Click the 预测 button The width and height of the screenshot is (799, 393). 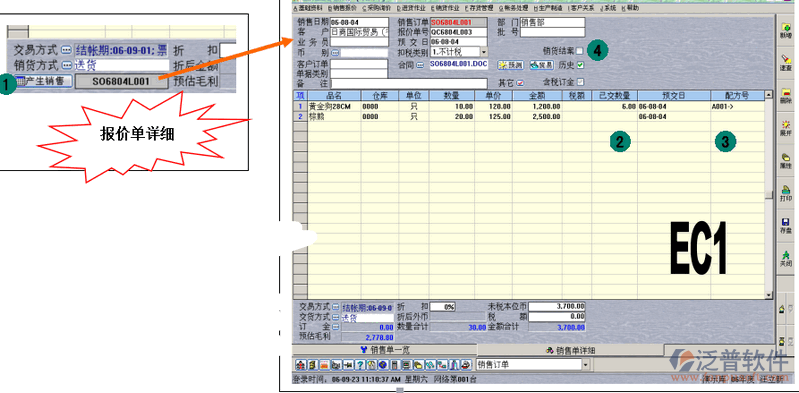pos(511,65)
